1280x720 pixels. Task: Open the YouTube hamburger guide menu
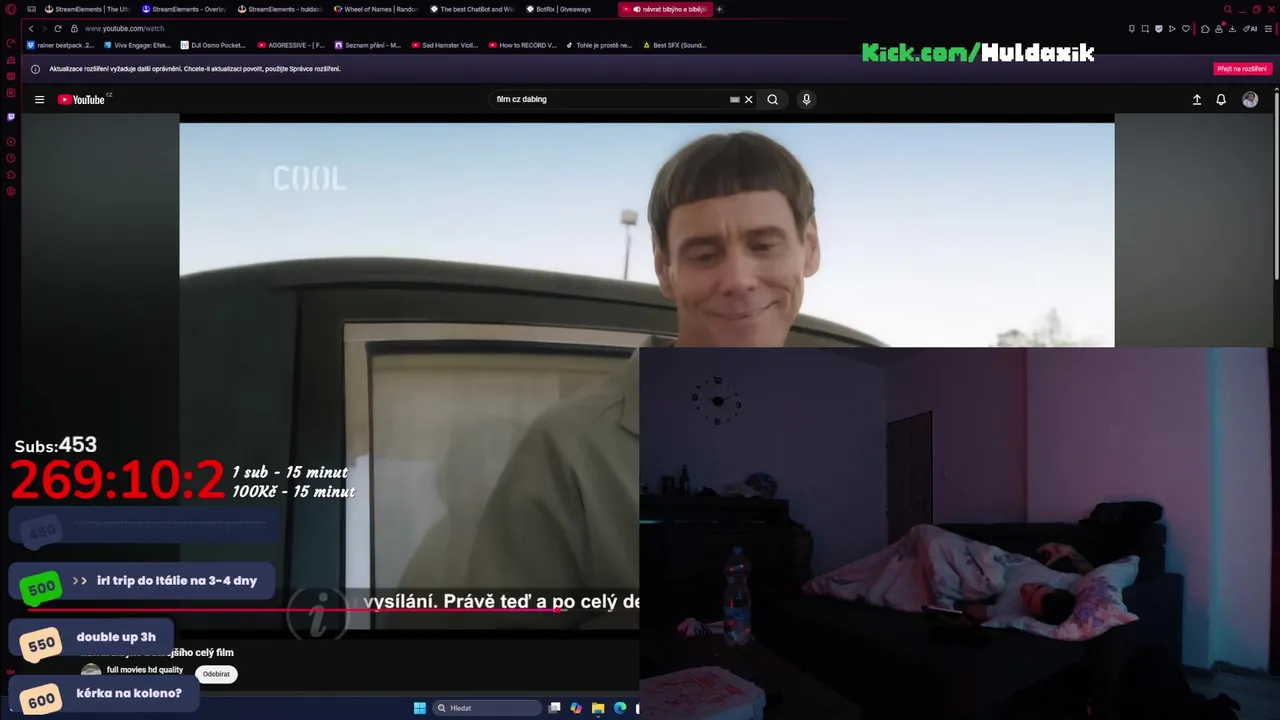tap(39, 99)
